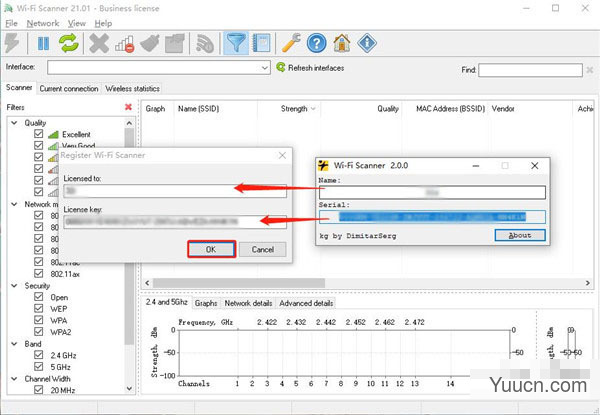Image resolution: width=600 pixels, height=415 pixels.
Task: Click Cancel in the register dialog
Action: [262, 249]
